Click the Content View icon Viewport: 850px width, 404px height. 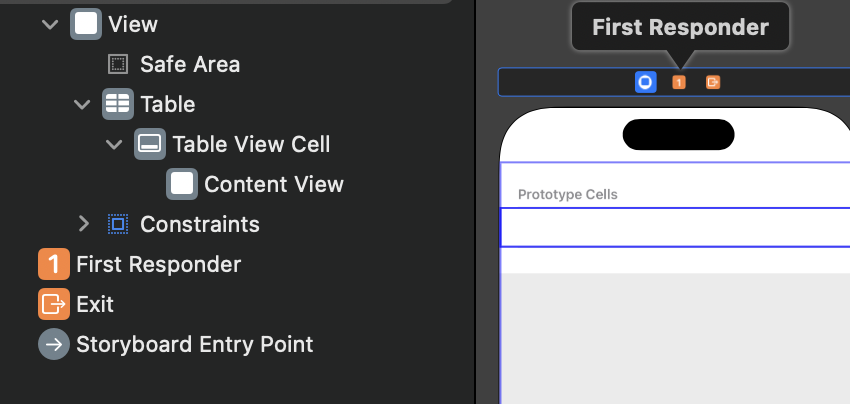click(x=182, y=184)
